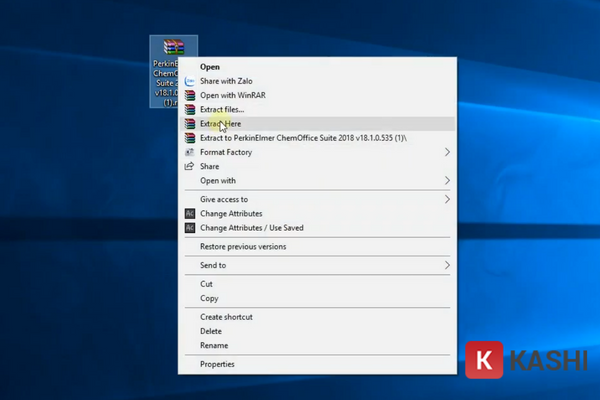Click the archive icon beside Extract to PerkinElmer
The height and width of the screenshot is (400, 600).
point(189,138)
